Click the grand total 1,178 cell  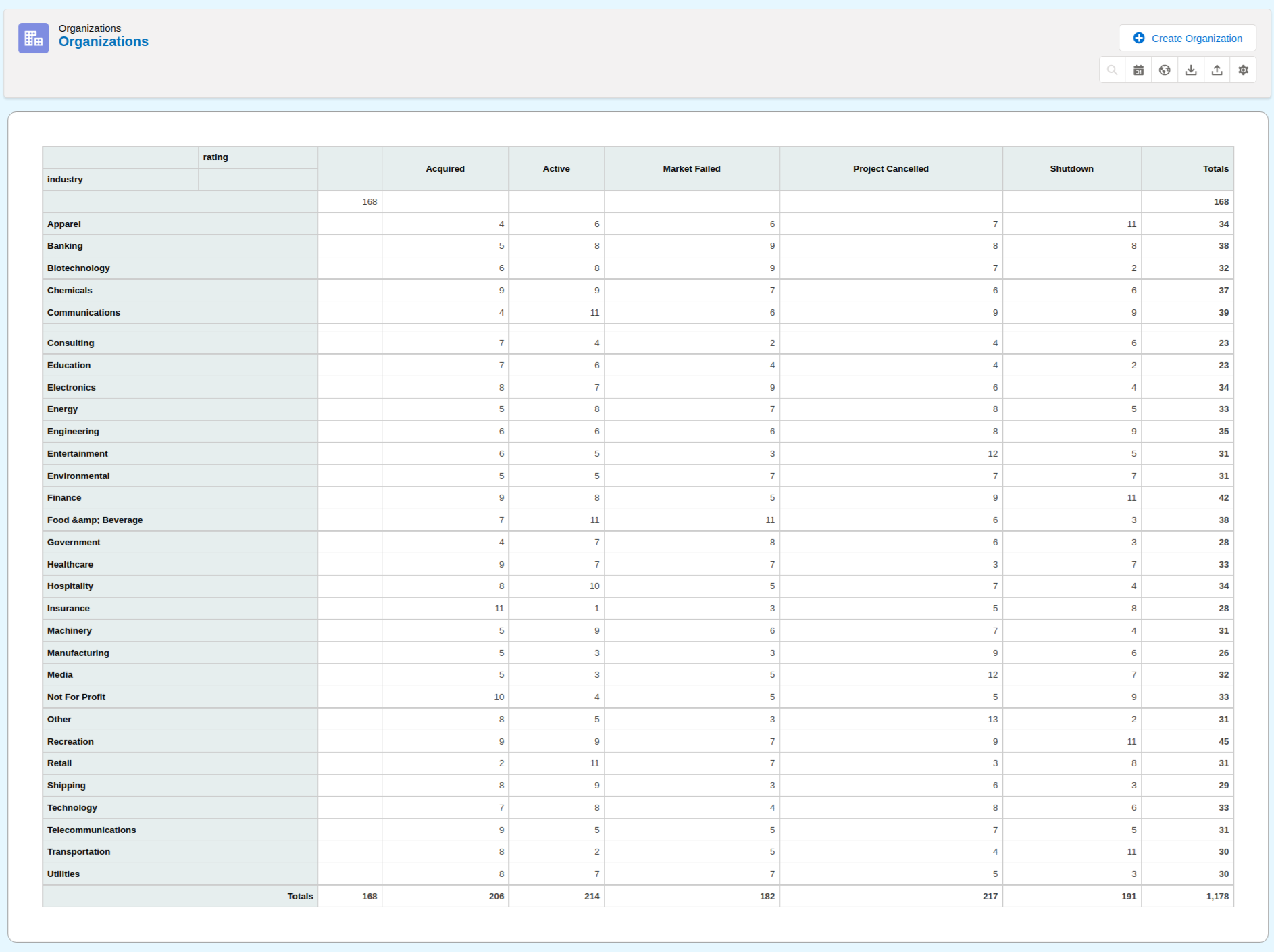pyautogui.click(x=1217, y=897)
